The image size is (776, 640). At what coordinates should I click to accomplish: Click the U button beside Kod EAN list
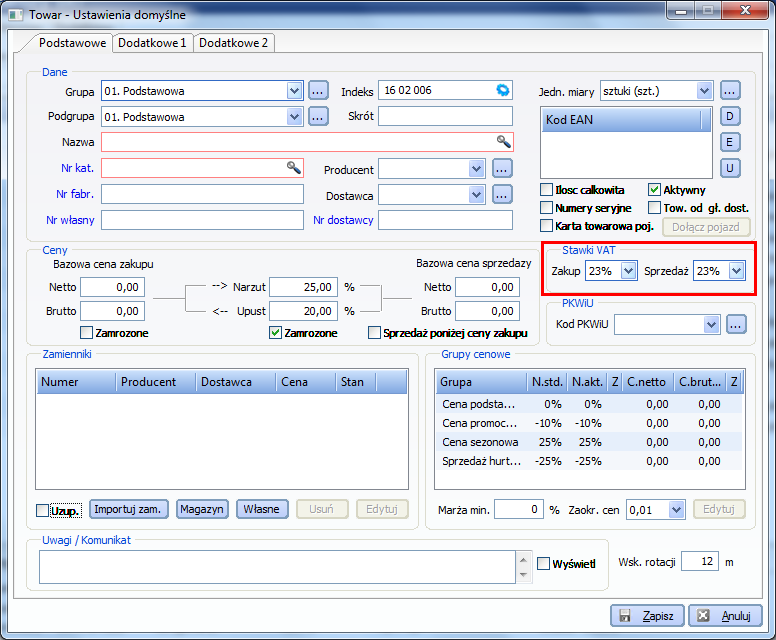(729, 168)
